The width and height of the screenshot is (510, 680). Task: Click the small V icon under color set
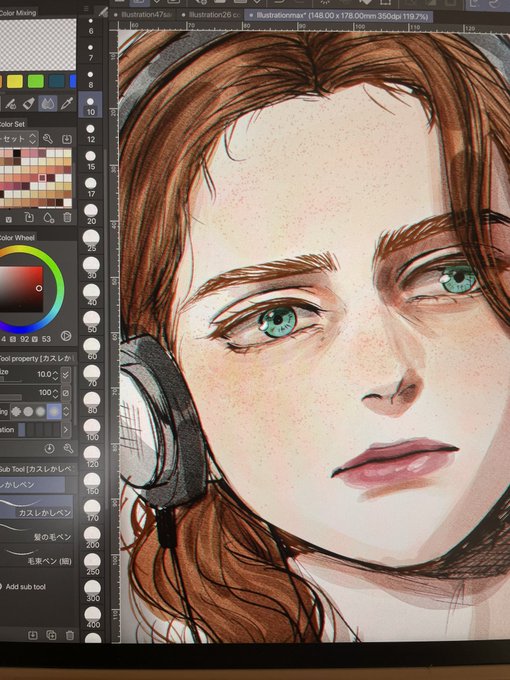tap(9, 220)
